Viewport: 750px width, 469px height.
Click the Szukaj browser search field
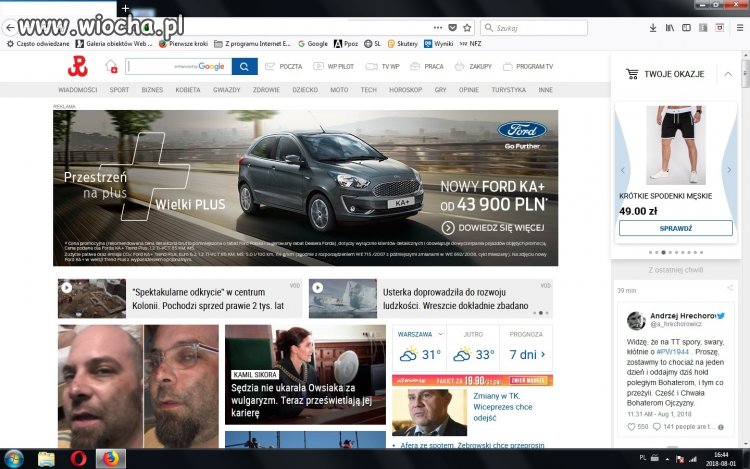(x=534, y=28)
